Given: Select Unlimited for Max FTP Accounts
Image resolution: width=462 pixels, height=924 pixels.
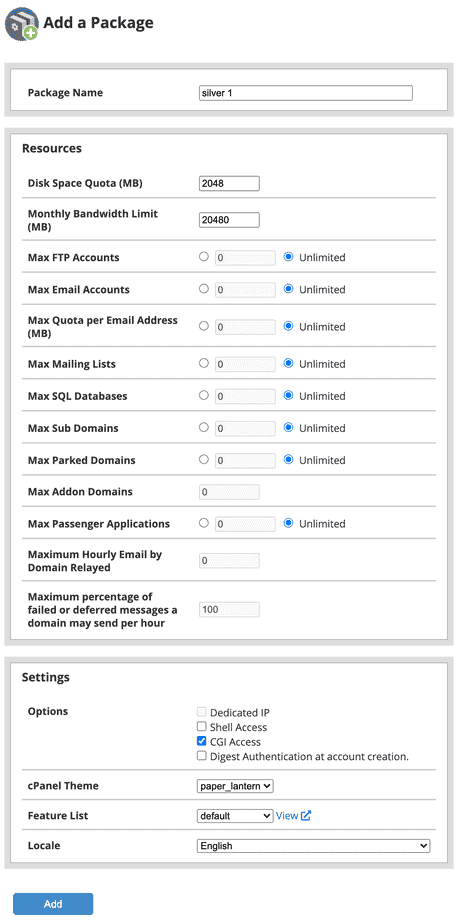Looking at the screenshot, I should point(289,257).
